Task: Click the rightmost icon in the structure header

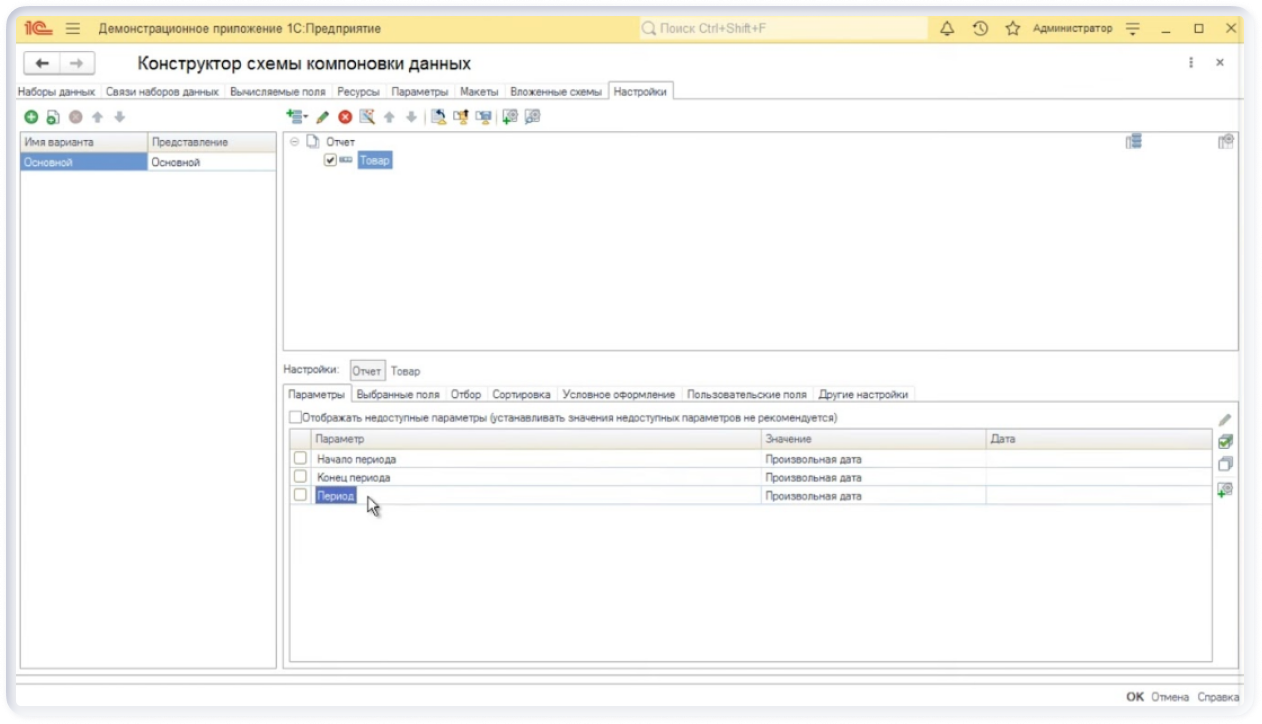Action: (x=1225, y=142)
